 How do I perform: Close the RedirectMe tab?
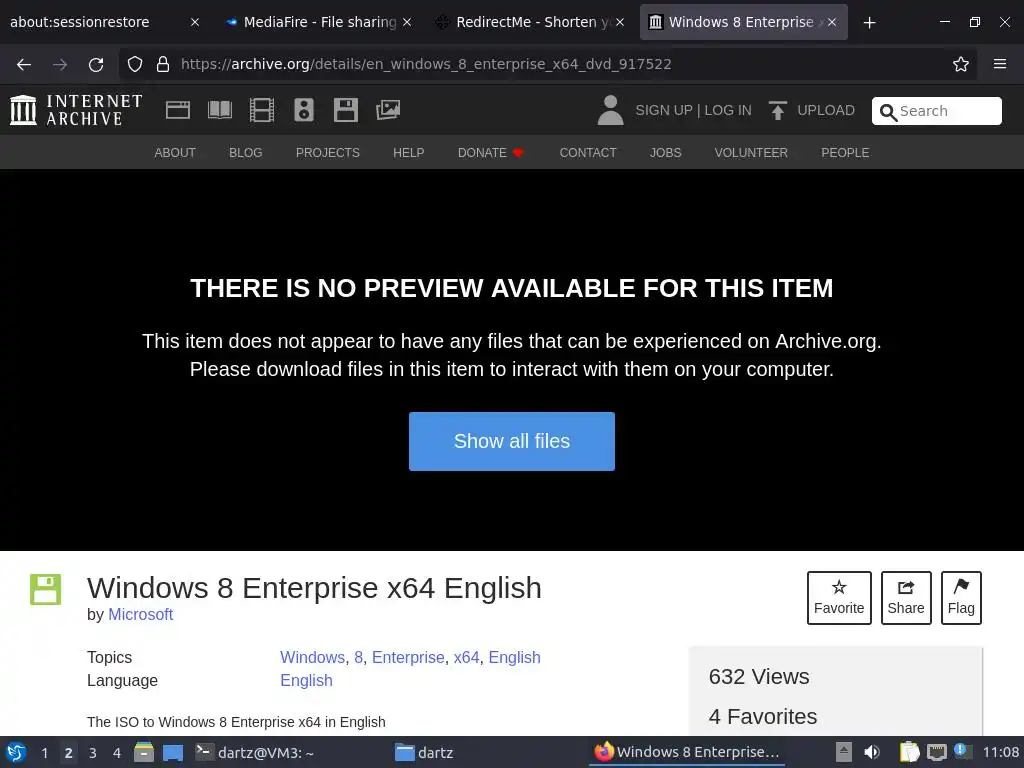click(620, 22)
